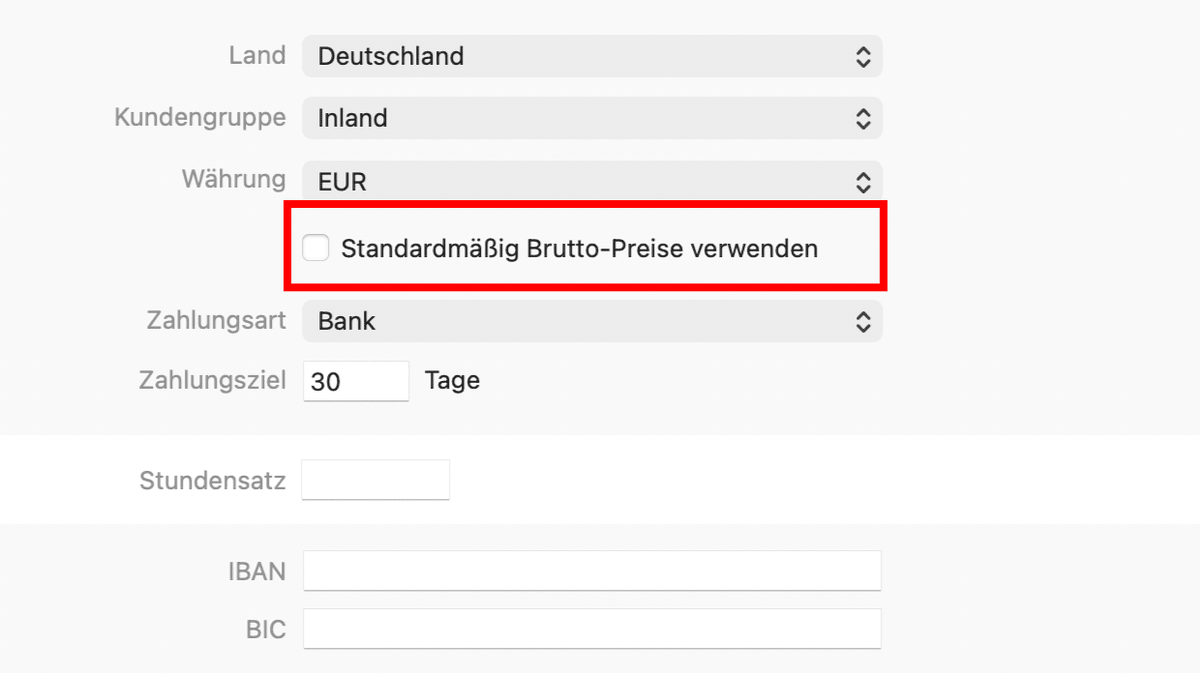Click the chevron arrows of Währung dropdown

click(x=863, y=182)
